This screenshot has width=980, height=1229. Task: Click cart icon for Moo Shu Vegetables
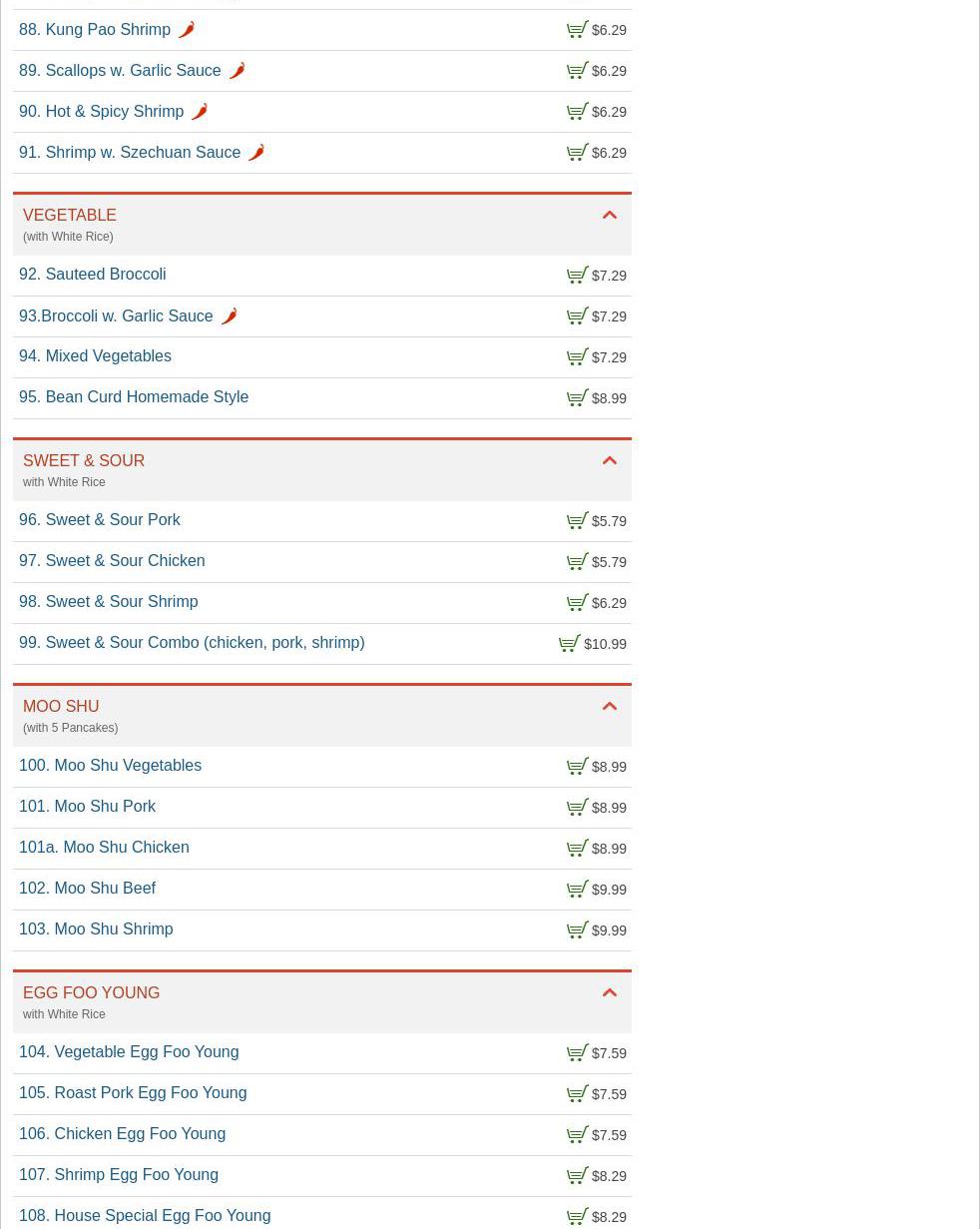(x=578, y=767)
